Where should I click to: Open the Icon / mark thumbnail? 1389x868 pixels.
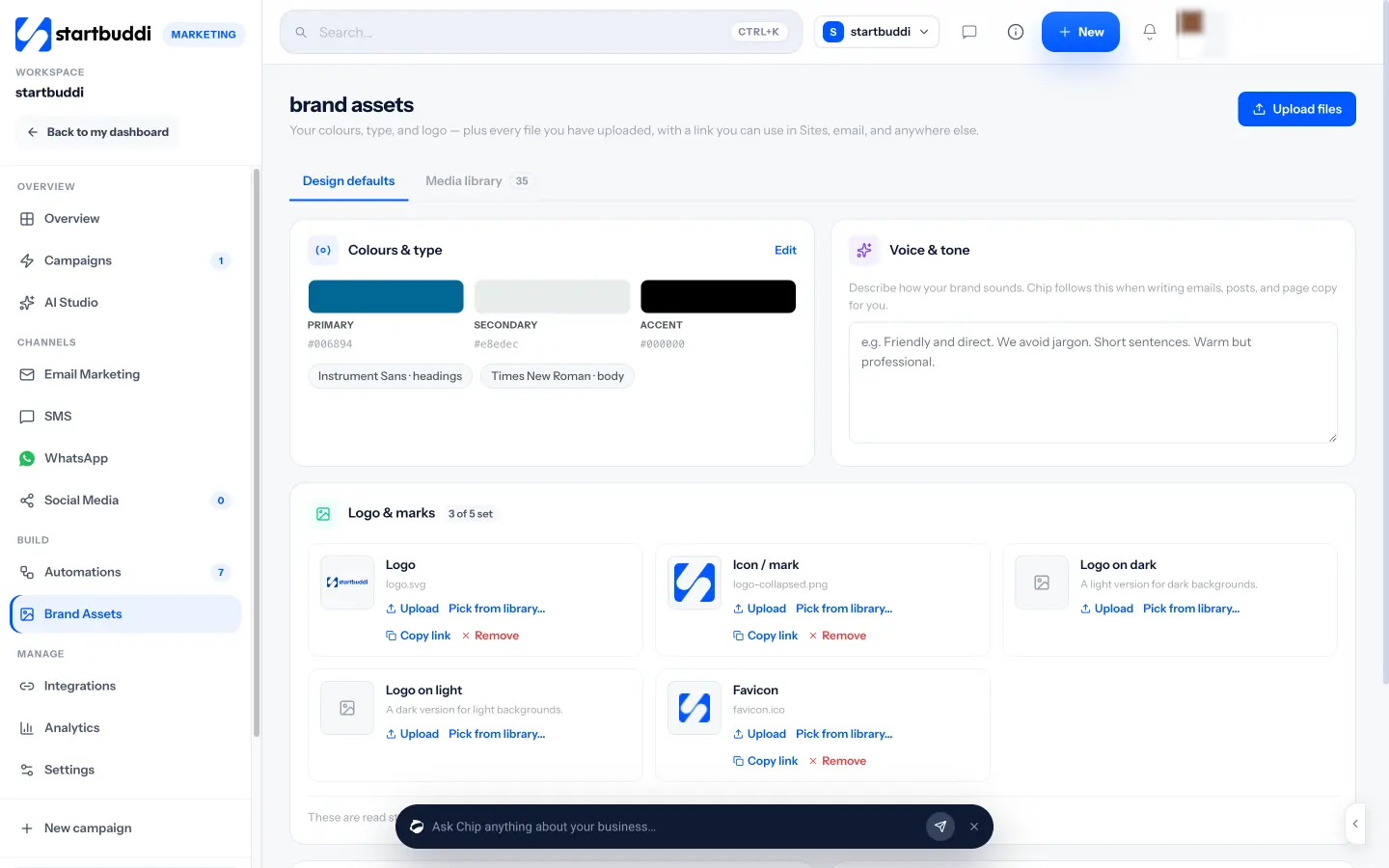(x=694, y=583)
